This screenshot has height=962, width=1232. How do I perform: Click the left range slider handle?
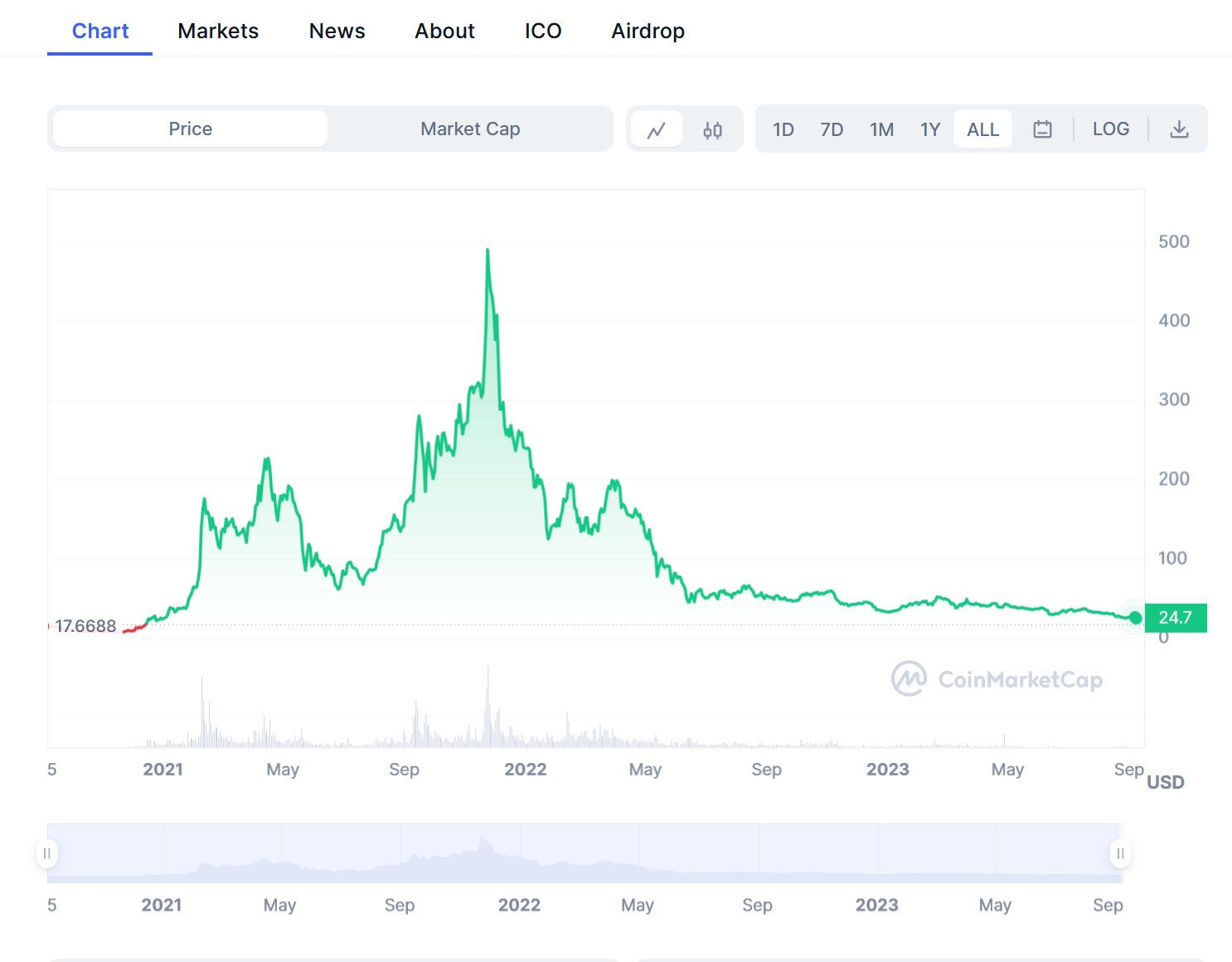pyautogui.click(x=47, y=853)
